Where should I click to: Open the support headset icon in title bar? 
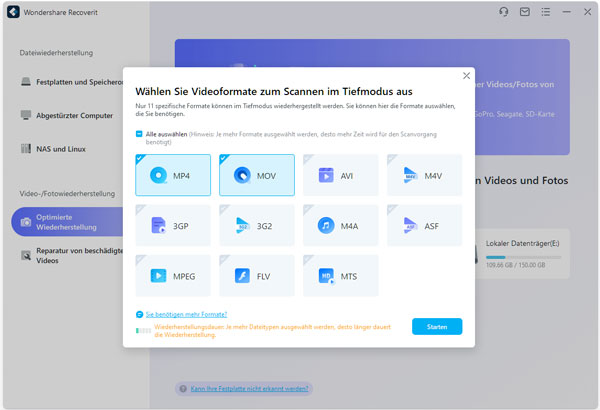click(504, 12)
